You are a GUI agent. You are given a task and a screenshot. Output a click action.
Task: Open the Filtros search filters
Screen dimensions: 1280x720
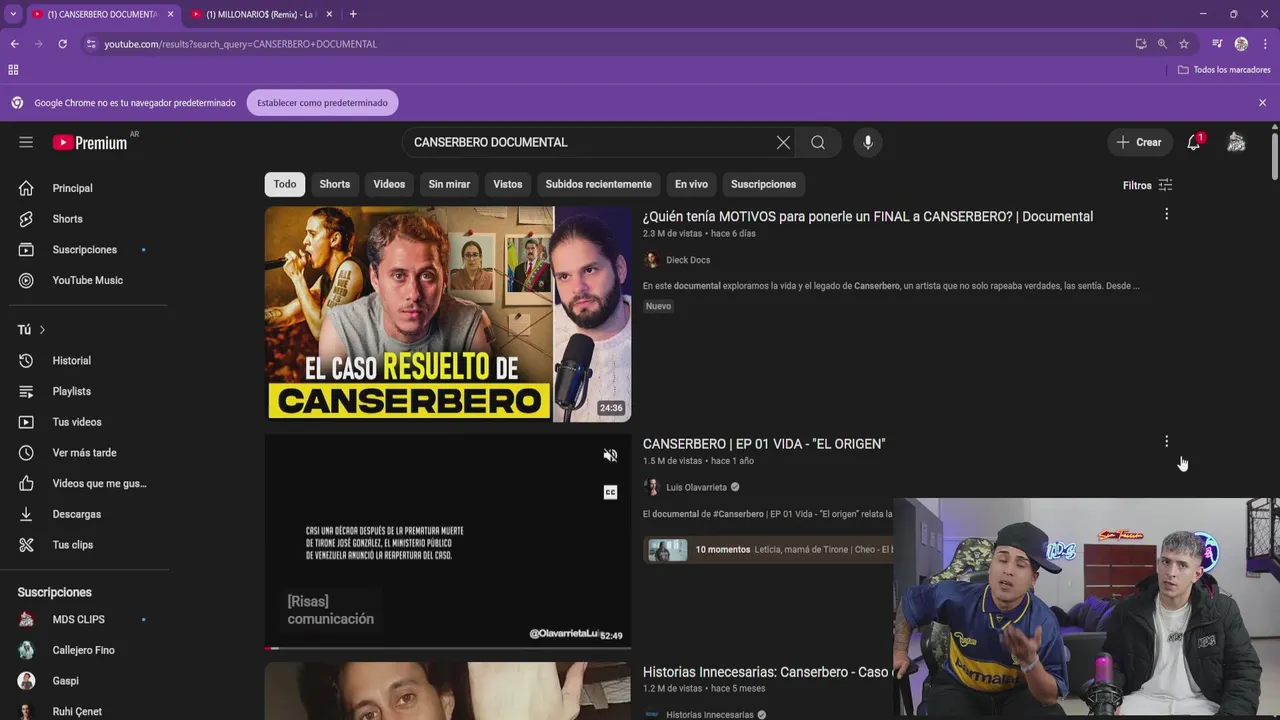(x=1147, y=185)
